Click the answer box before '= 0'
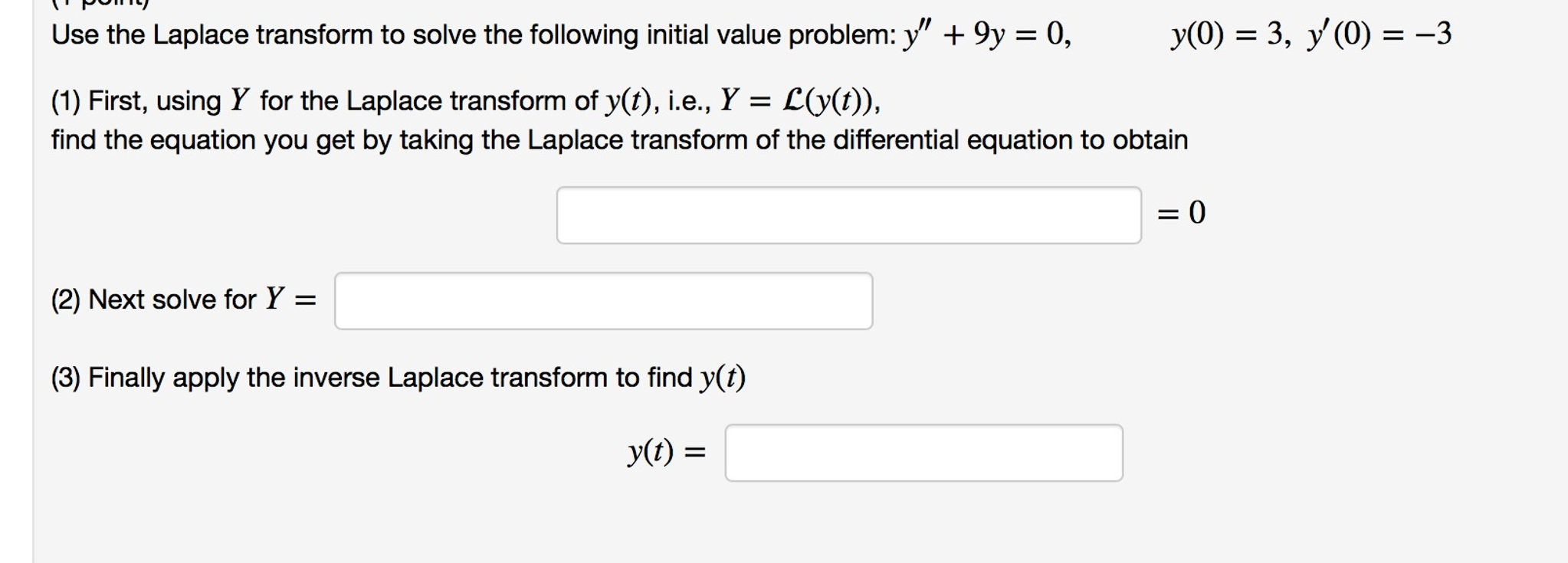The width and height of the screenshot is (1568, 563). coord(848,215)
